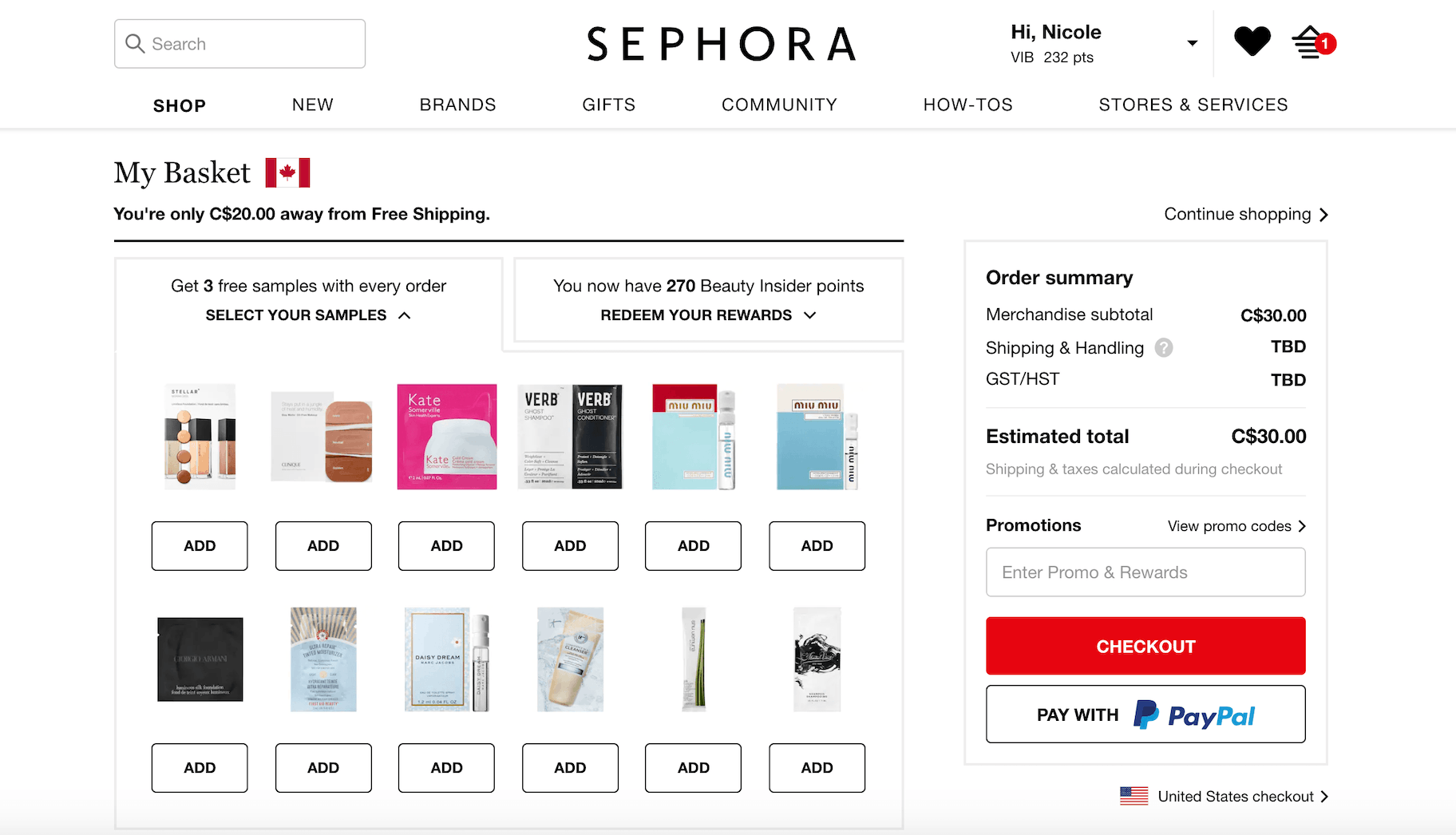1456x835 pixels.
Task: Click the Shipping & Handling help icon
Action: click(1164, 348)
